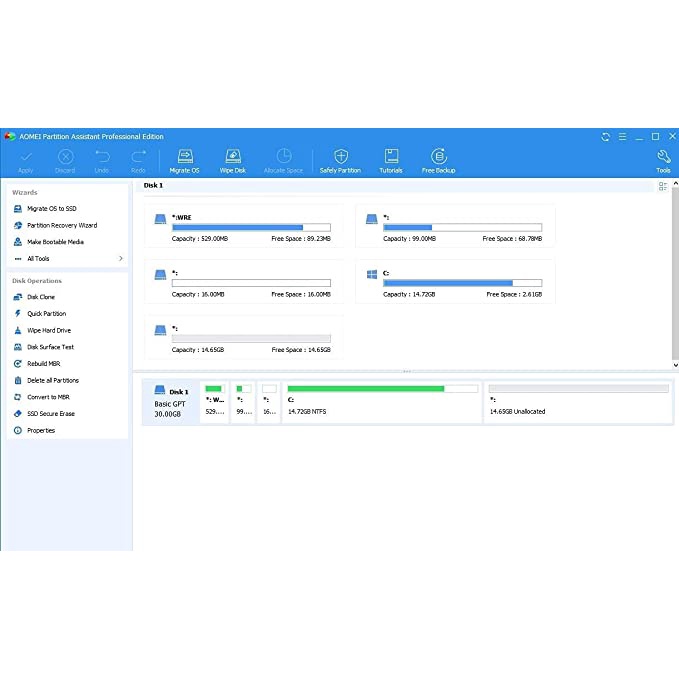Expand the All Tools submenu arrow
The image size is (679, 679).
[121, 259]
